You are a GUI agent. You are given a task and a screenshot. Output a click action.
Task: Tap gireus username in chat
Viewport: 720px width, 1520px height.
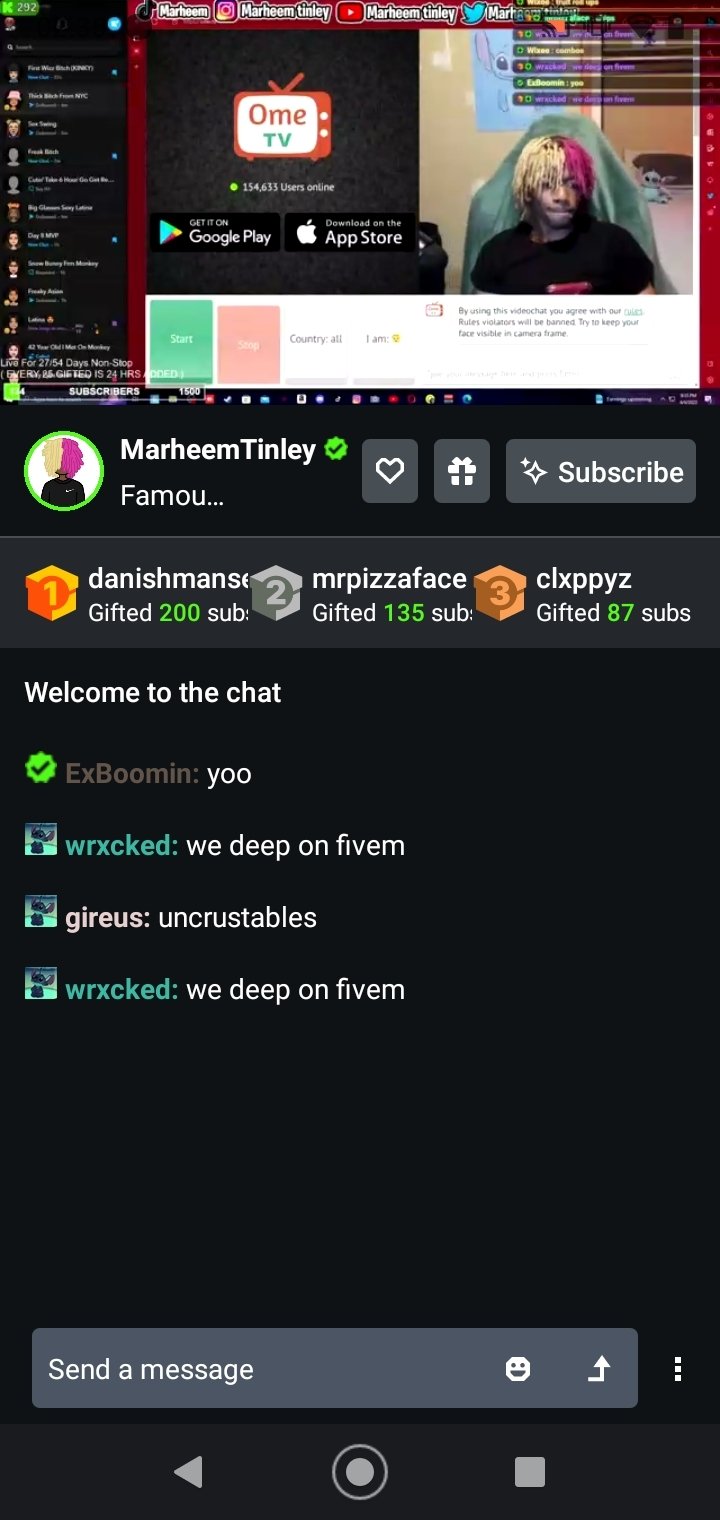[108, 917]
